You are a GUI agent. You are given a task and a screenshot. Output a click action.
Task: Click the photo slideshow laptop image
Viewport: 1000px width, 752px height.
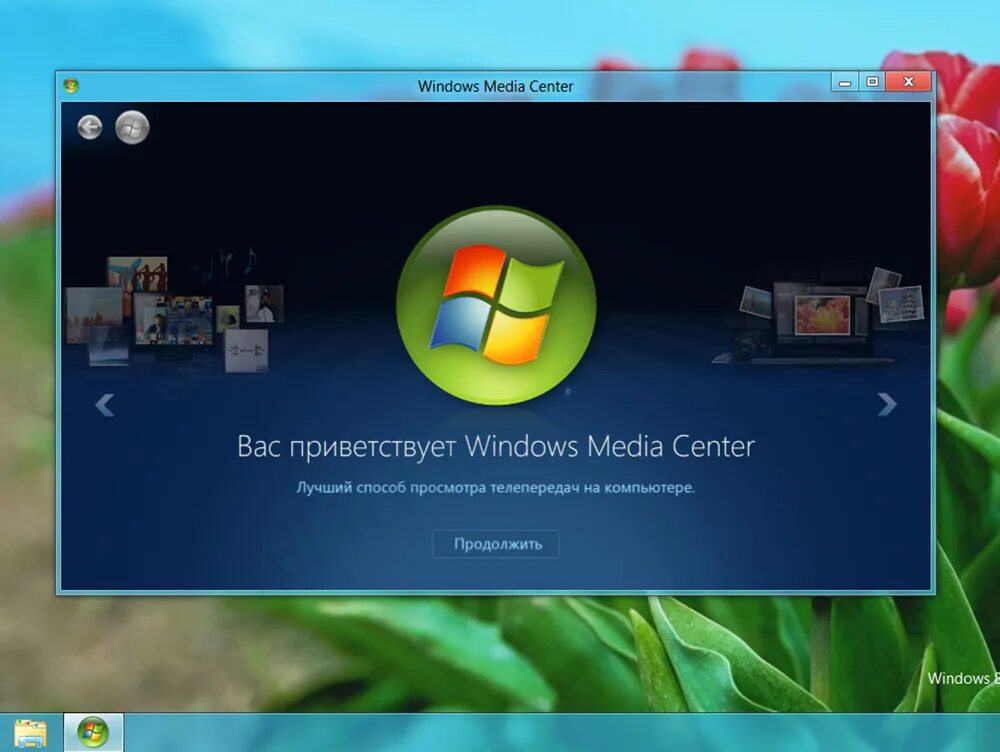pos(820,316)
